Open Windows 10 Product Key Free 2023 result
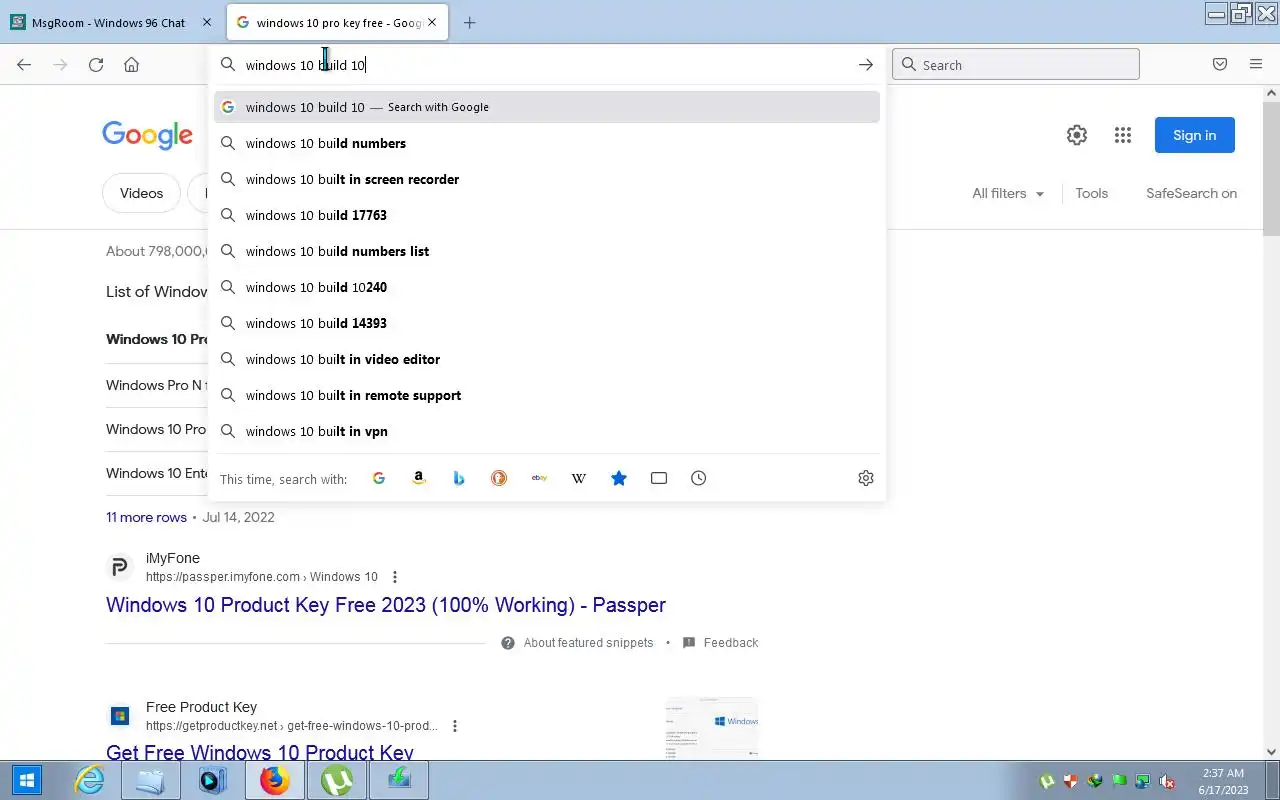The width and height of the screenshot is (1280, 800). [x=385, y=605]
